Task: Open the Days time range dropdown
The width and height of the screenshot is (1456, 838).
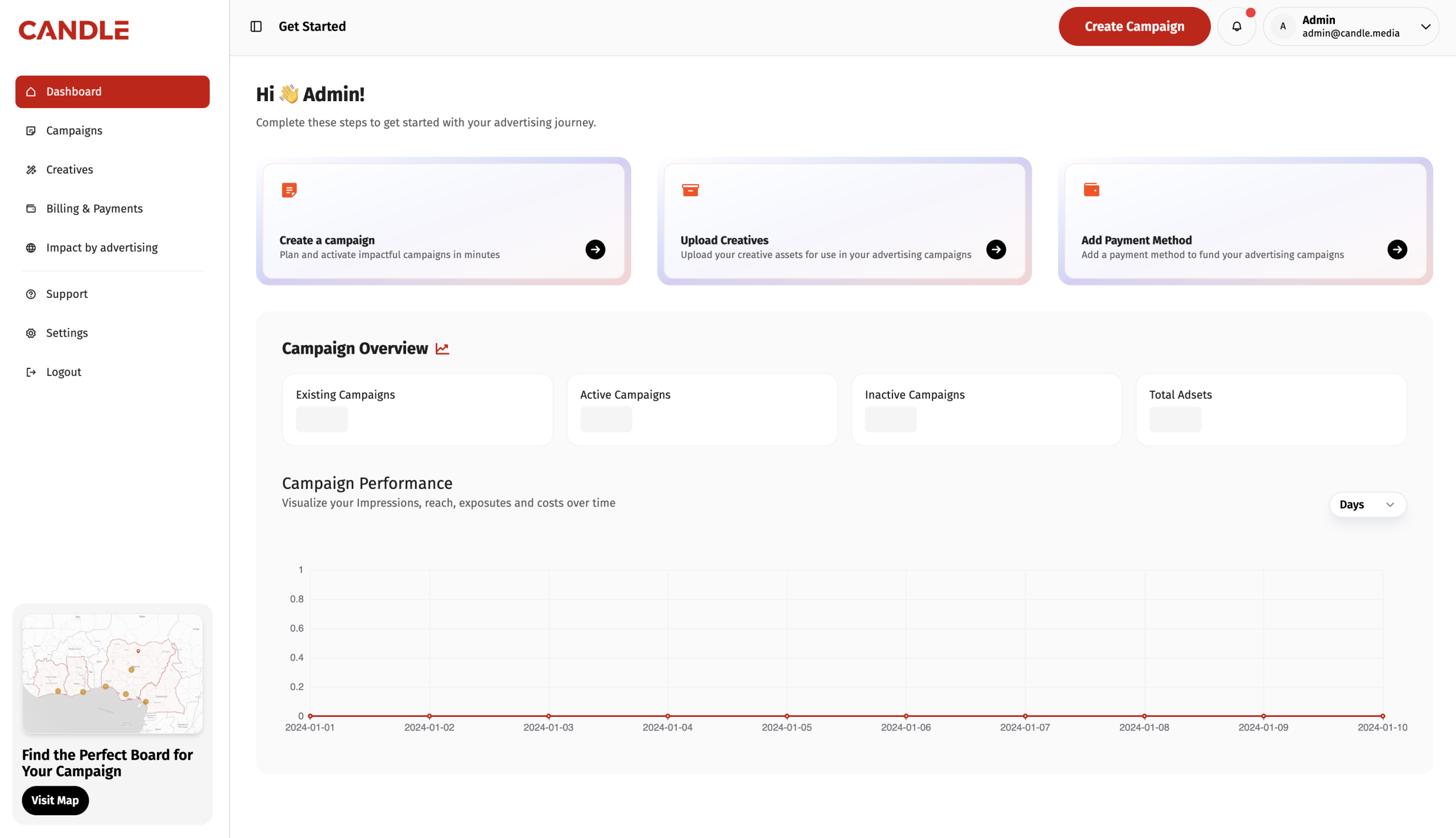Action: [1367, 505]
